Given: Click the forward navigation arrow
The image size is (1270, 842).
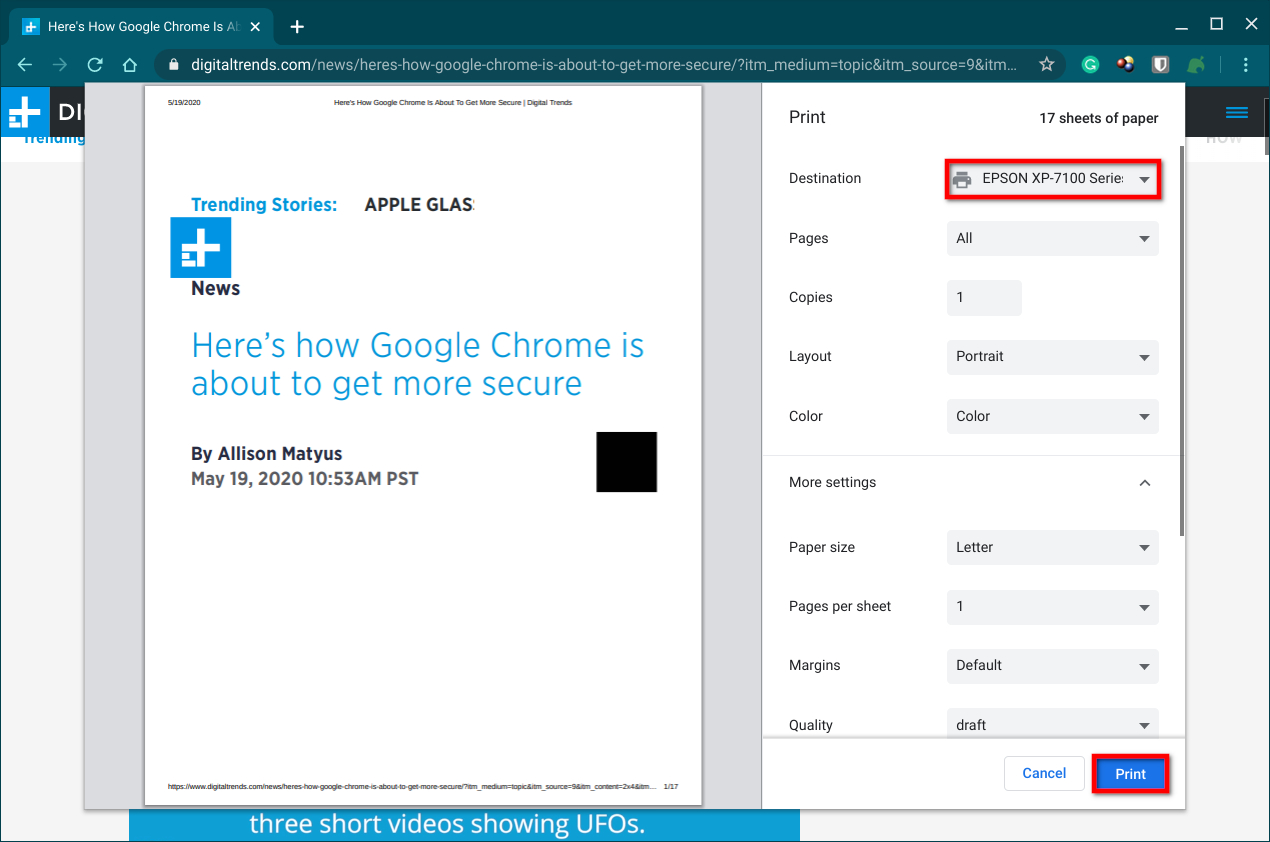Looking at the screenshot, I should 60,65.
